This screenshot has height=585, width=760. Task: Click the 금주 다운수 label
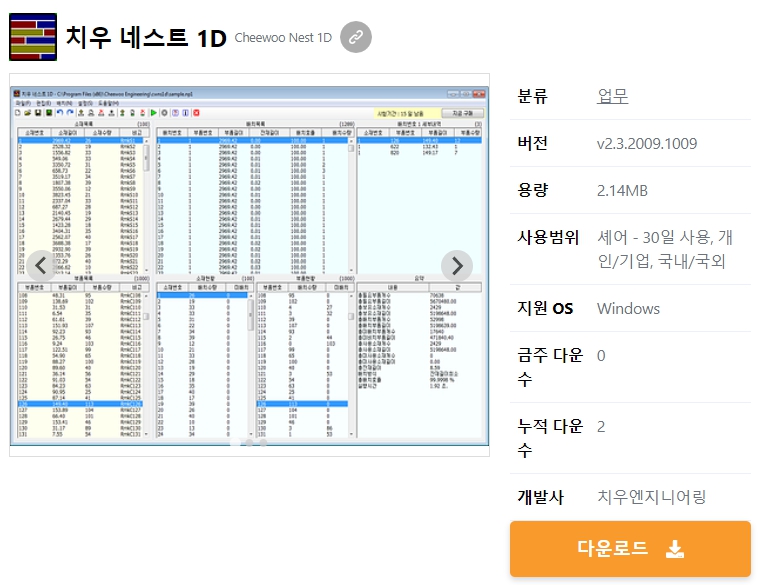(550, 367)
